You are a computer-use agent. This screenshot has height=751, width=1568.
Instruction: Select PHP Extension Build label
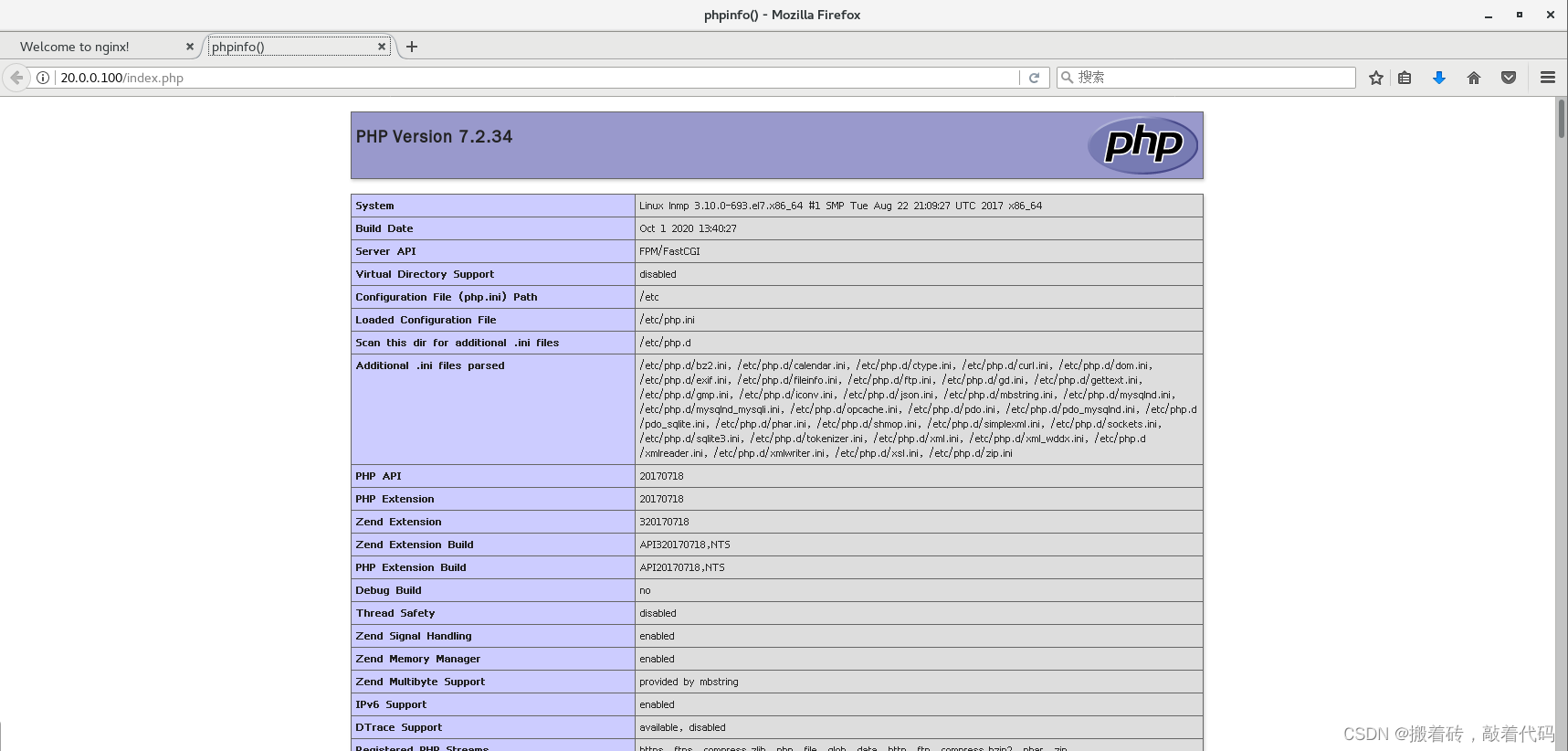pos(411,567)
